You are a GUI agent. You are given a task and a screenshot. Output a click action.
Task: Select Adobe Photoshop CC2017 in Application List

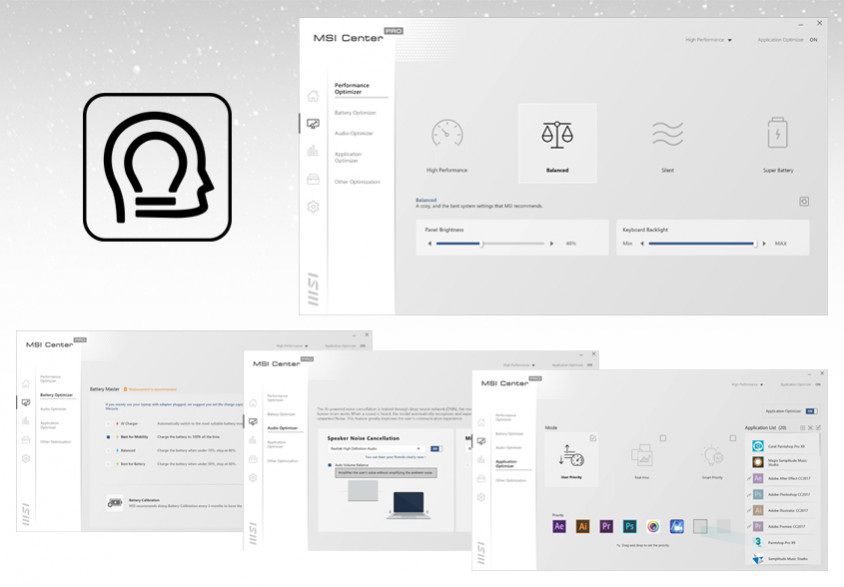(782, 494)
